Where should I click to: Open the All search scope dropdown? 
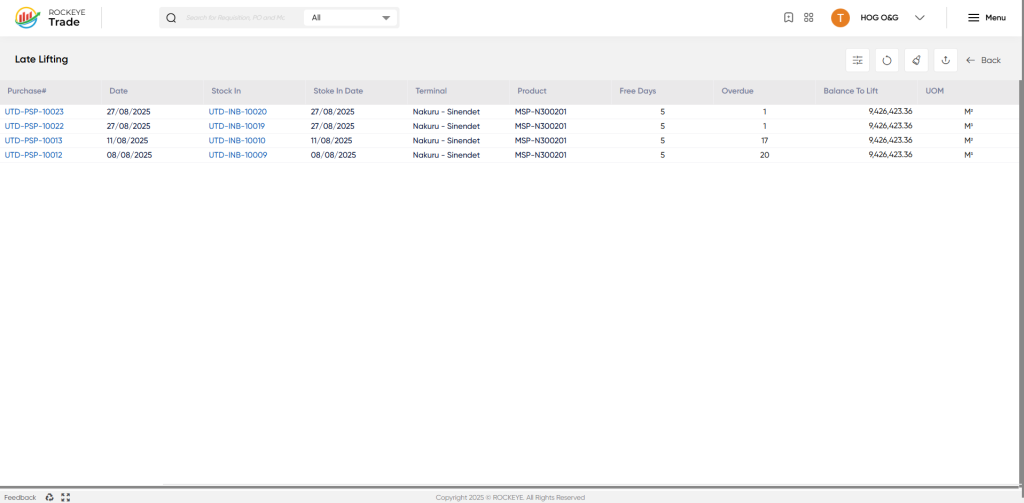pyautogui.click(x=351, y=18)
